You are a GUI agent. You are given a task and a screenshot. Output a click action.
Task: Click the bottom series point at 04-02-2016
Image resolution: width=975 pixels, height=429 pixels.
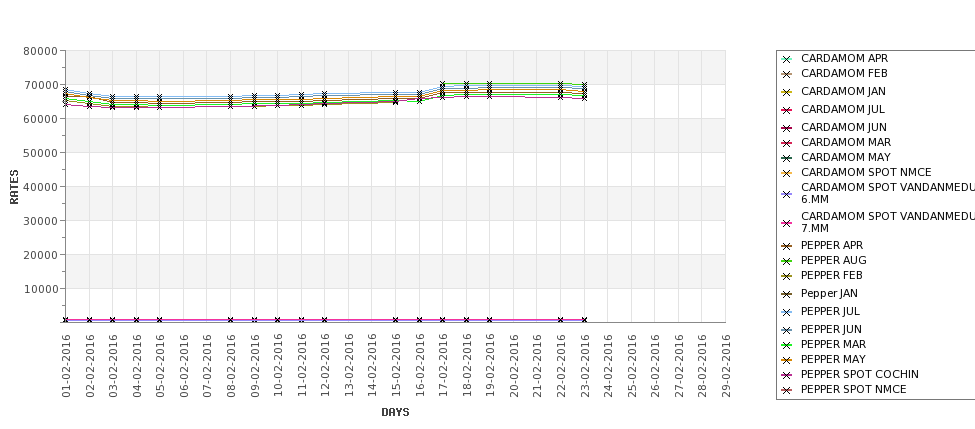point(136,320)
